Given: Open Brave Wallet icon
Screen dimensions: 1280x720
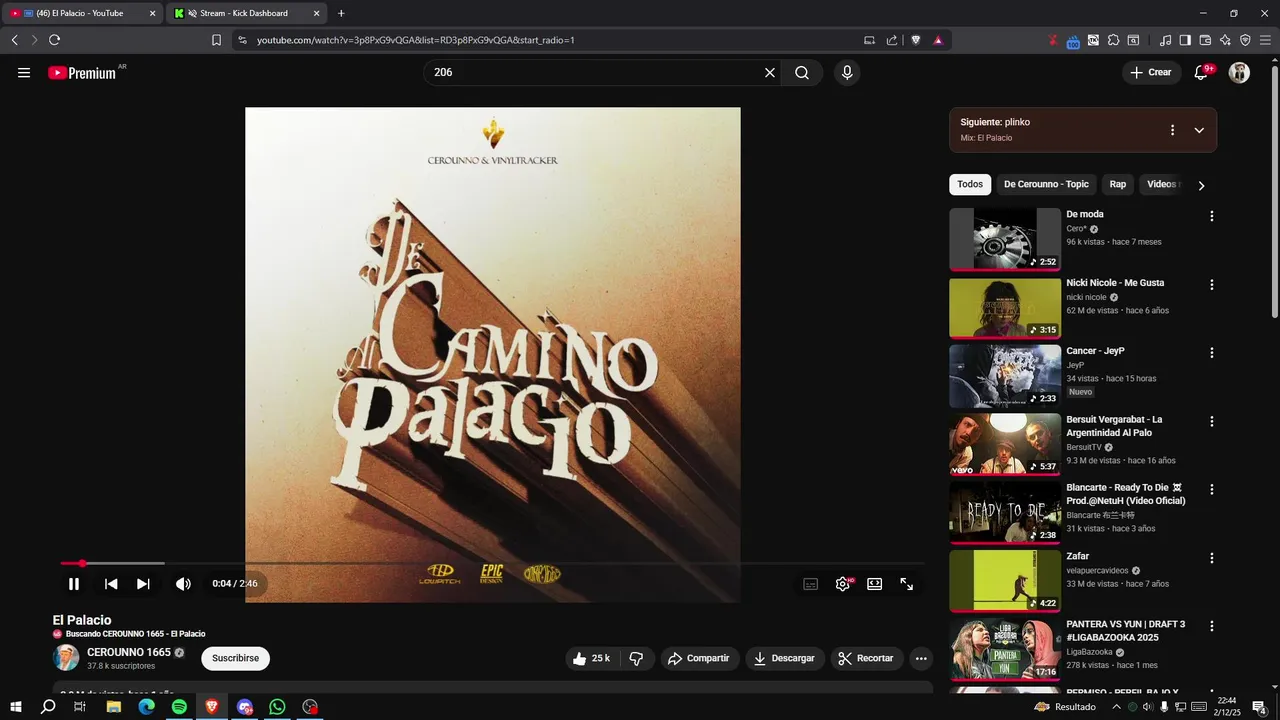Looking at the screenshot, I should (1205, 40).
